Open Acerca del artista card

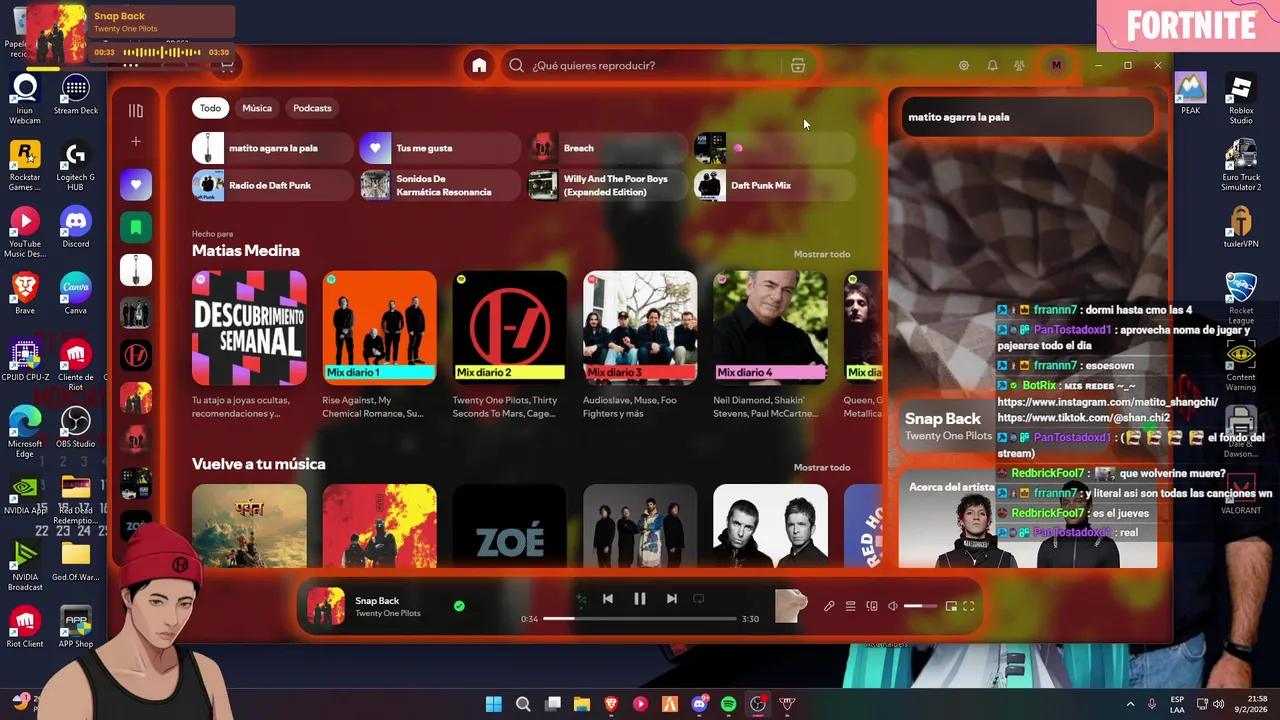pos(1028,520)
